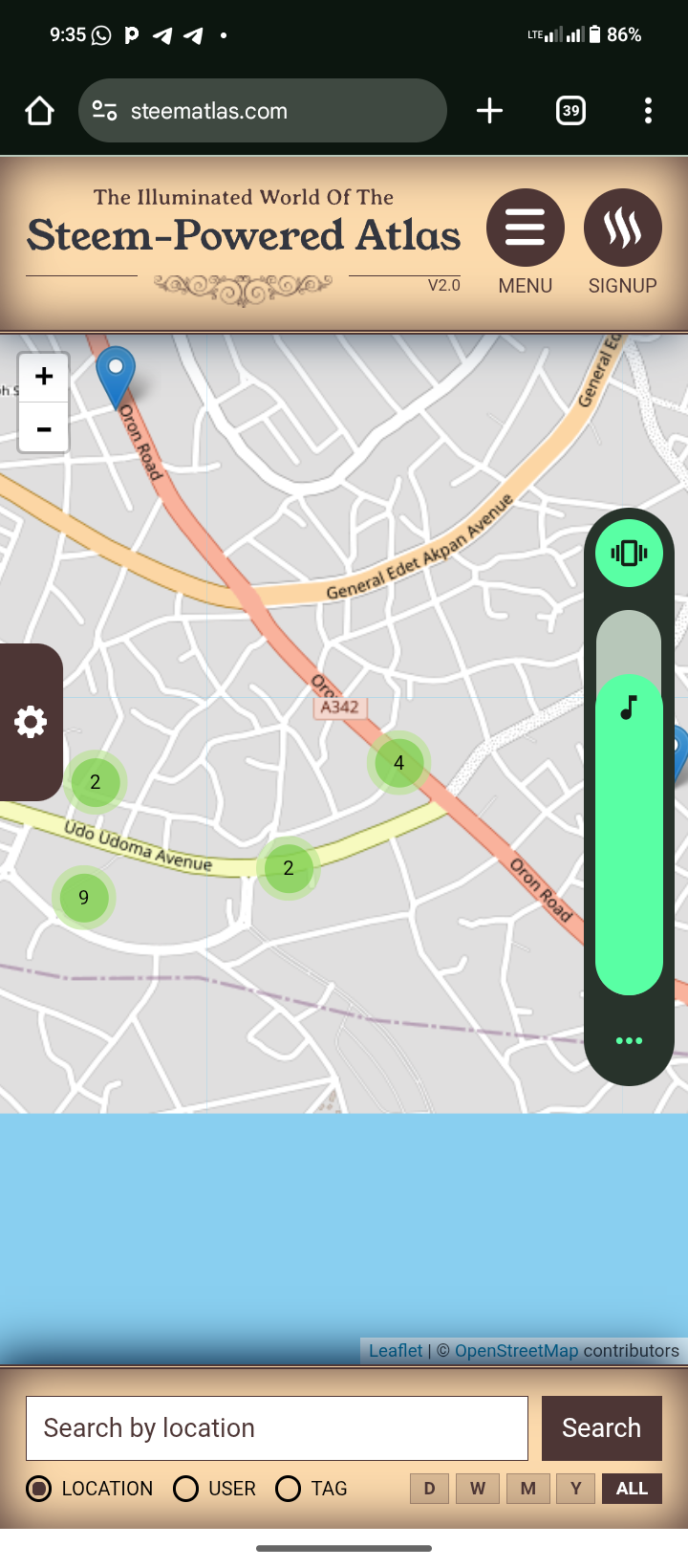Viewport: 688px width, 1568px height.
Task: Adjust the media volume slider
Action: pyautogui.click(x=629, y=803)
